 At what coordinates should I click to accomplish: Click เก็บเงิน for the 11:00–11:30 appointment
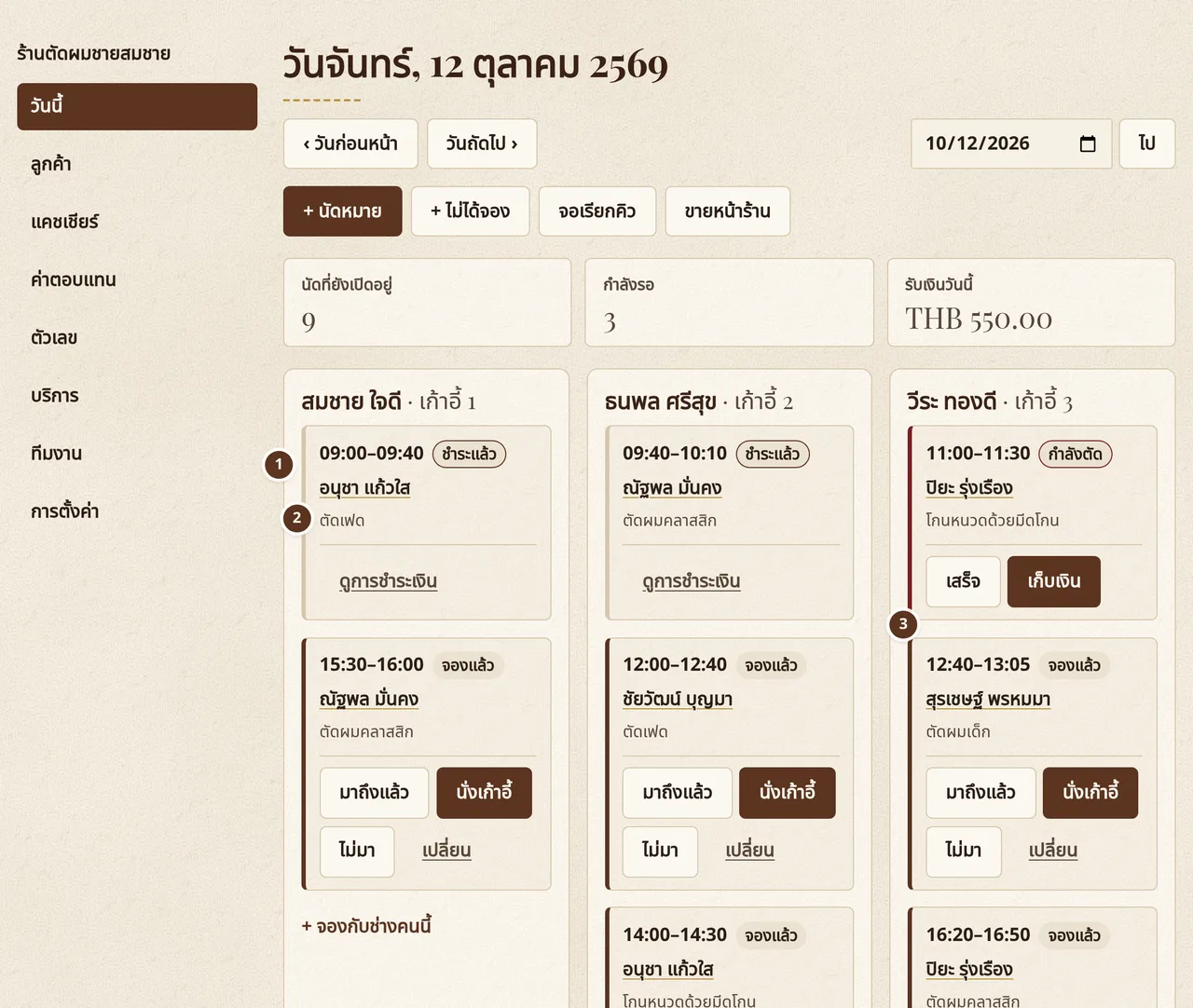(1054, 581)
